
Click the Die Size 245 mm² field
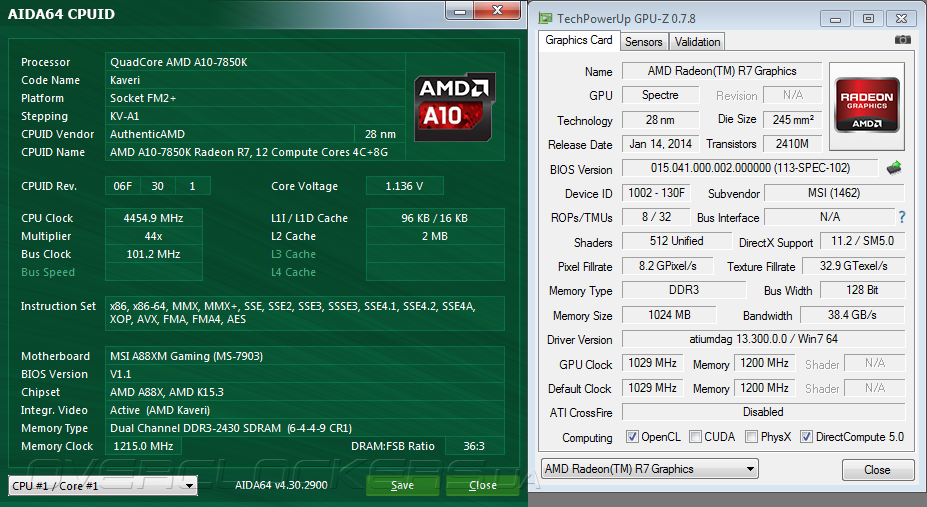click(793, 119)
